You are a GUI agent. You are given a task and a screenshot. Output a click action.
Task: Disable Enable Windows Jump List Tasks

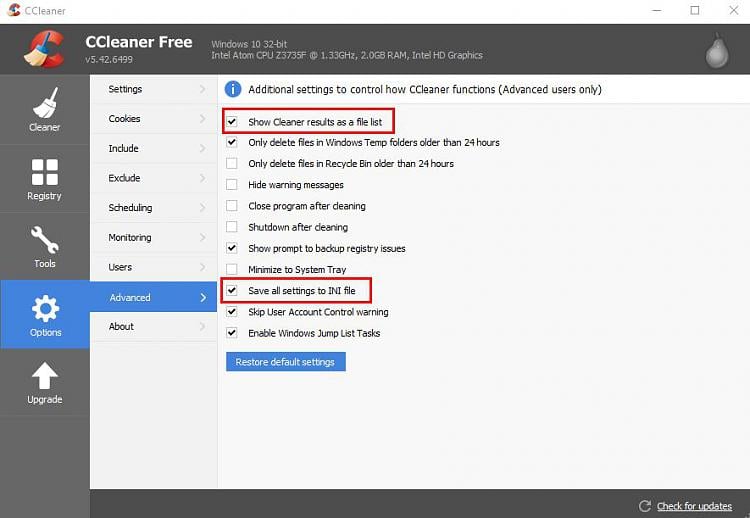[232, 332]
